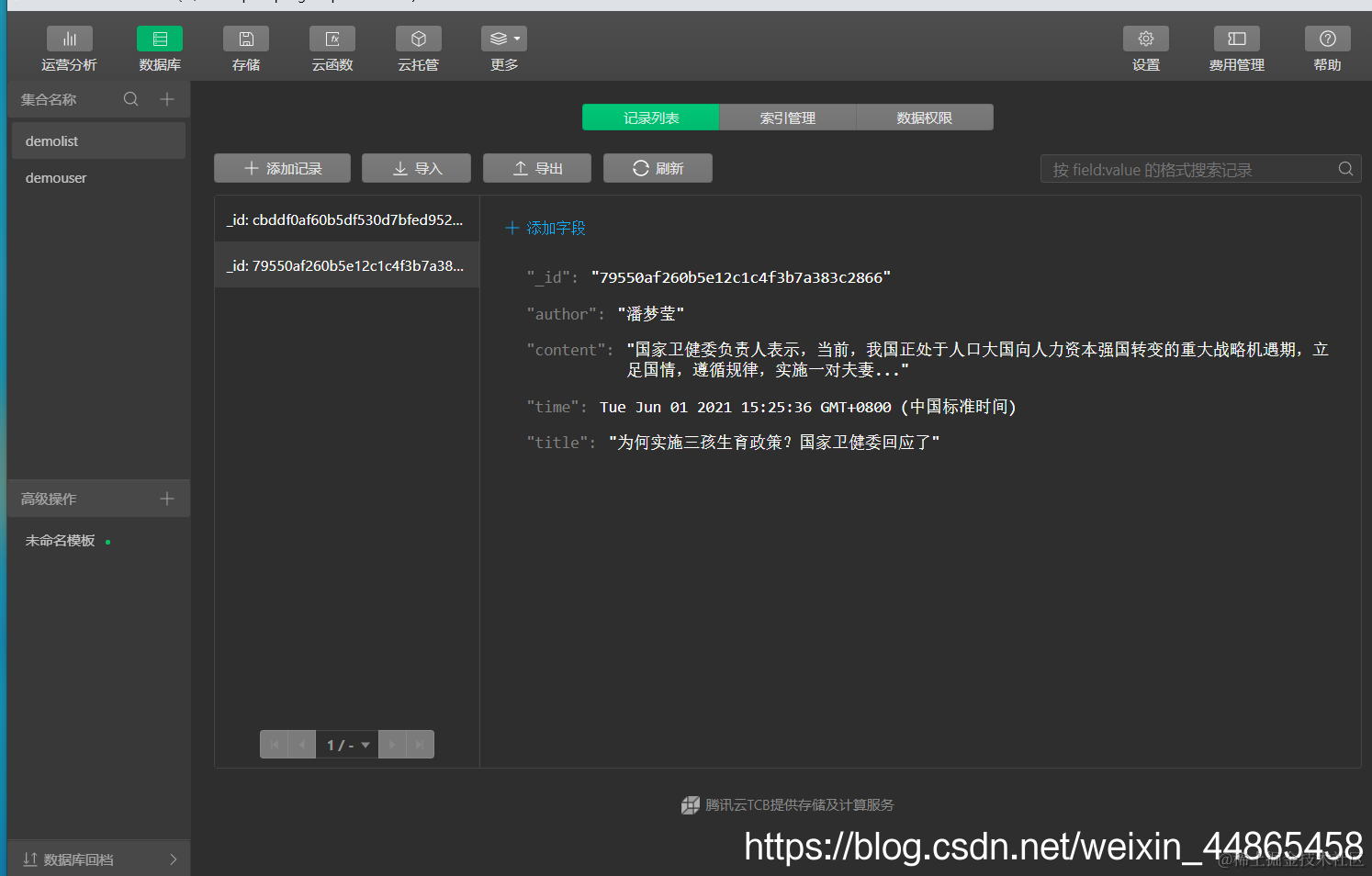Click the search icon beside 集合名称

130,98
